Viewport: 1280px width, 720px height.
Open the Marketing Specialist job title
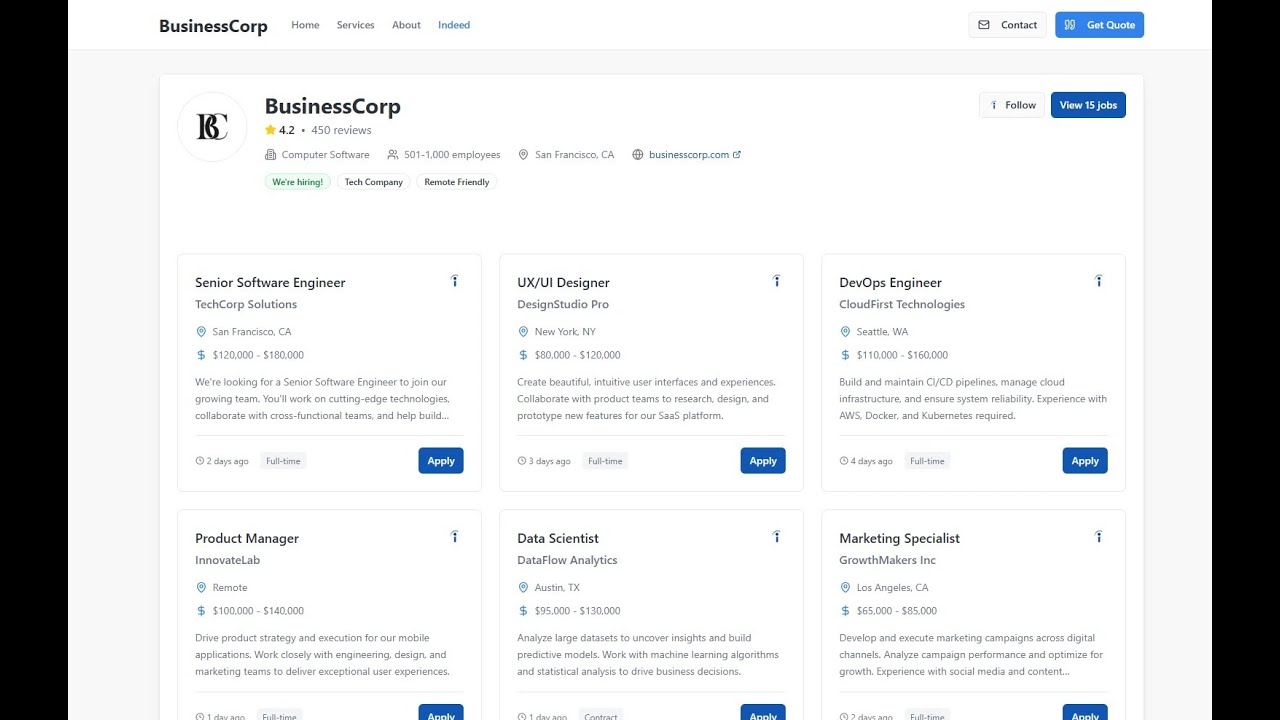point(899,539)
